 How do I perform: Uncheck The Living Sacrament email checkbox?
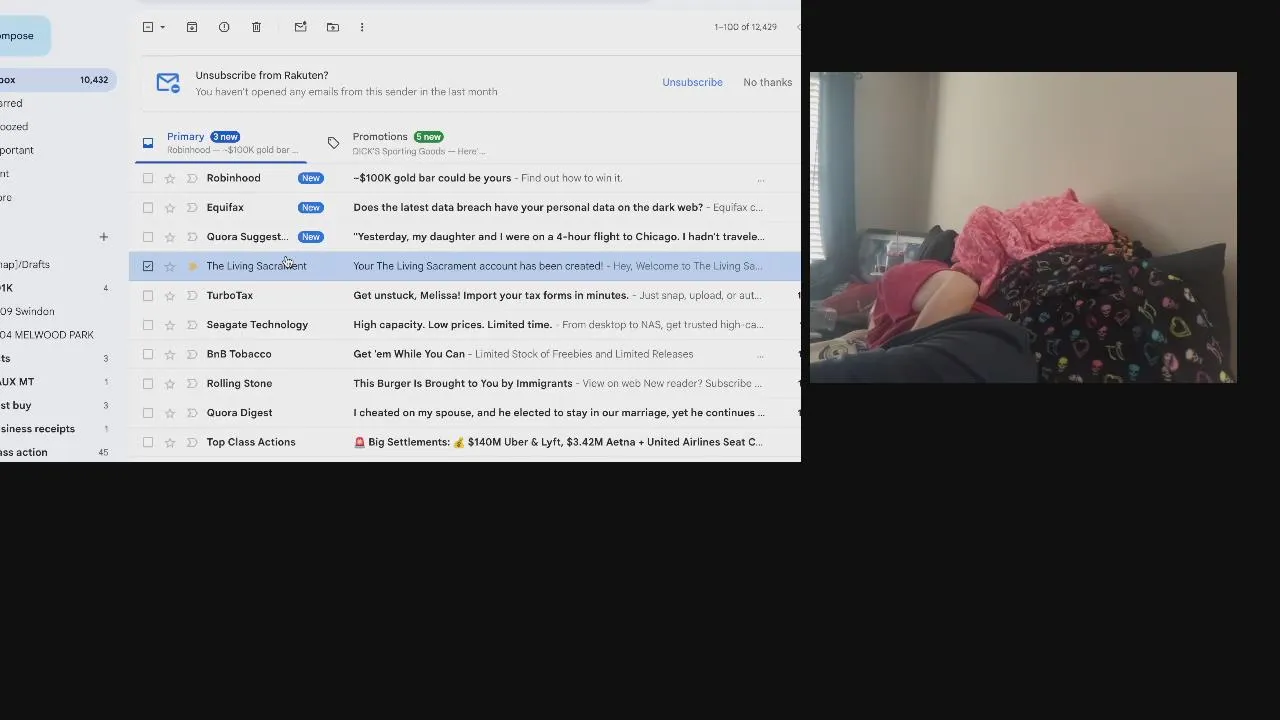pyautogui.click(x=148, y=266)
